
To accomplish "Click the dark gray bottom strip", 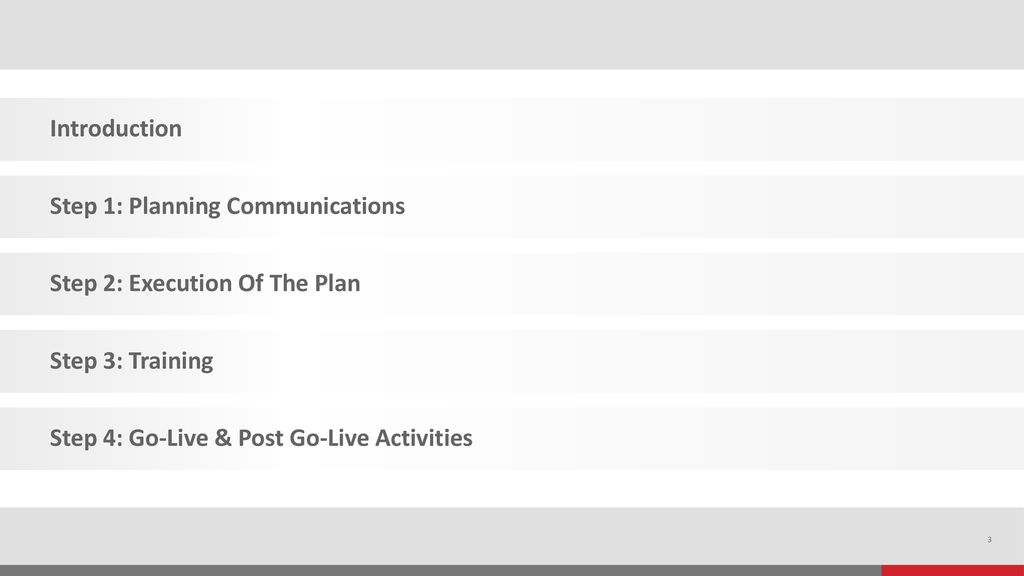I will point(441,571).
